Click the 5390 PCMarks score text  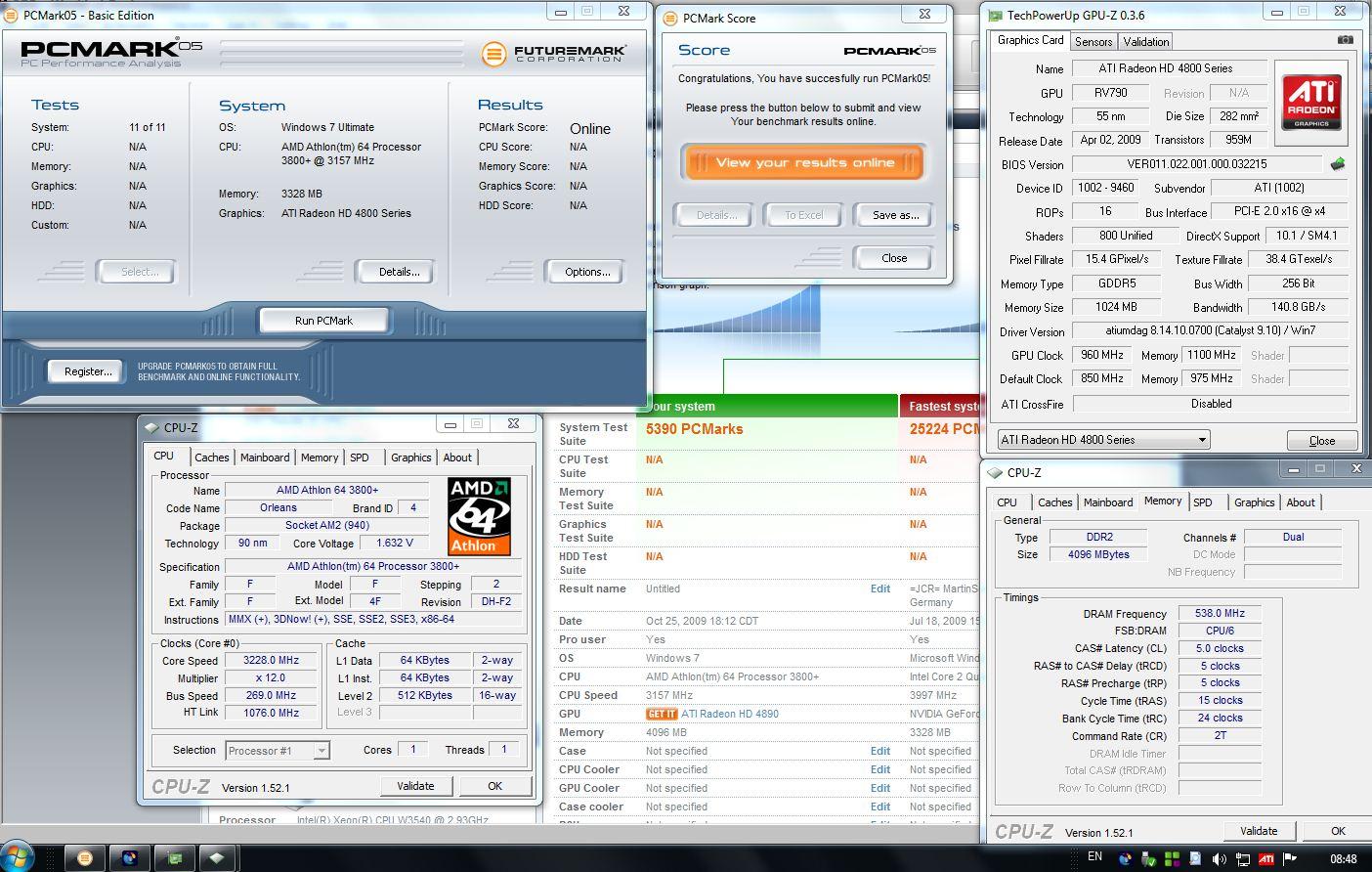(x=694, y=429)
